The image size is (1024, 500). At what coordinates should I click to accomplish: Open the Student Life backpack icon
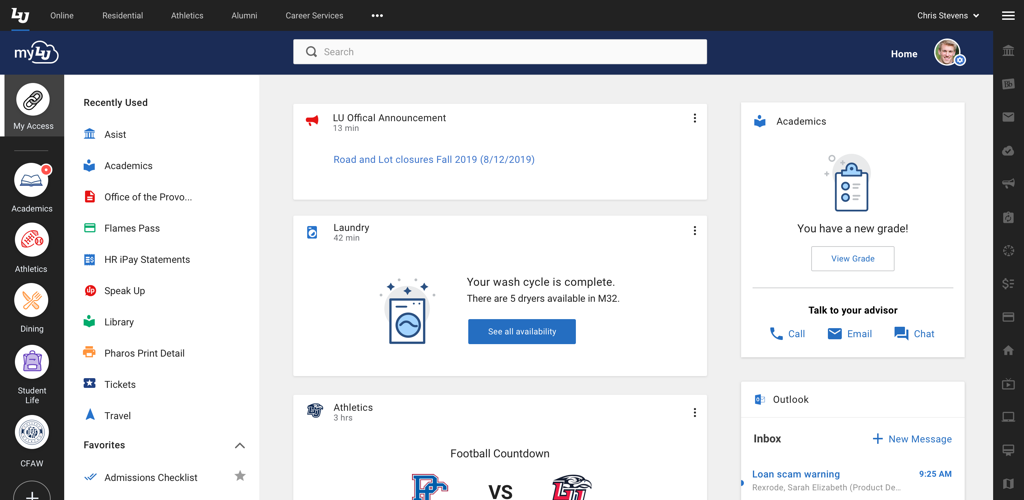[x=31, y=362]
